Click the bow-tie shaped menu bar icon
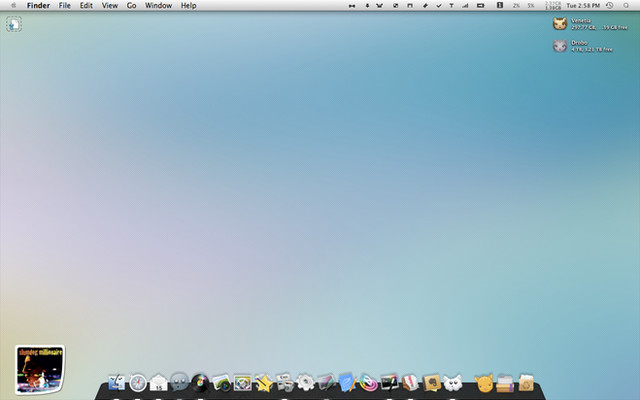The width and height of the screenshot is (640, 400). pyautogui.click(x=352, y=5)
